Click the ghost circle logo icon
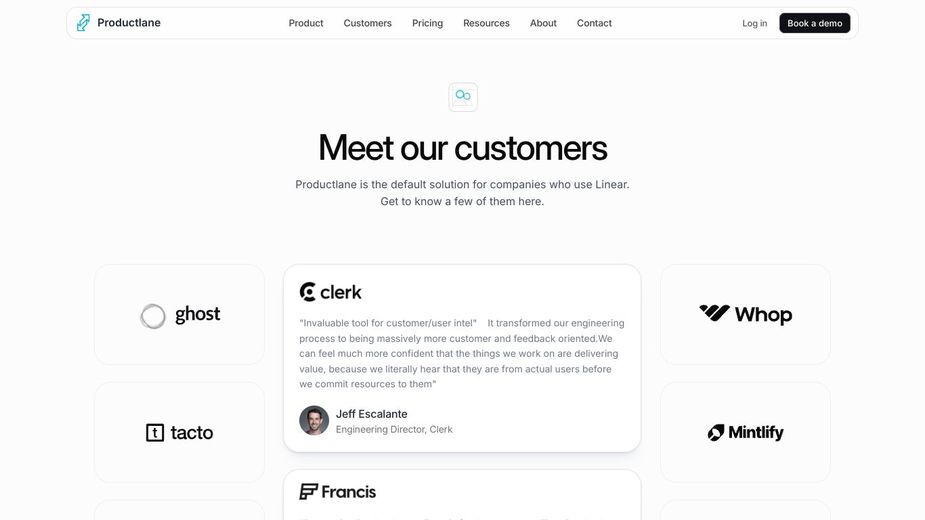This screenshot has width=925, height=520. point(153,316)
